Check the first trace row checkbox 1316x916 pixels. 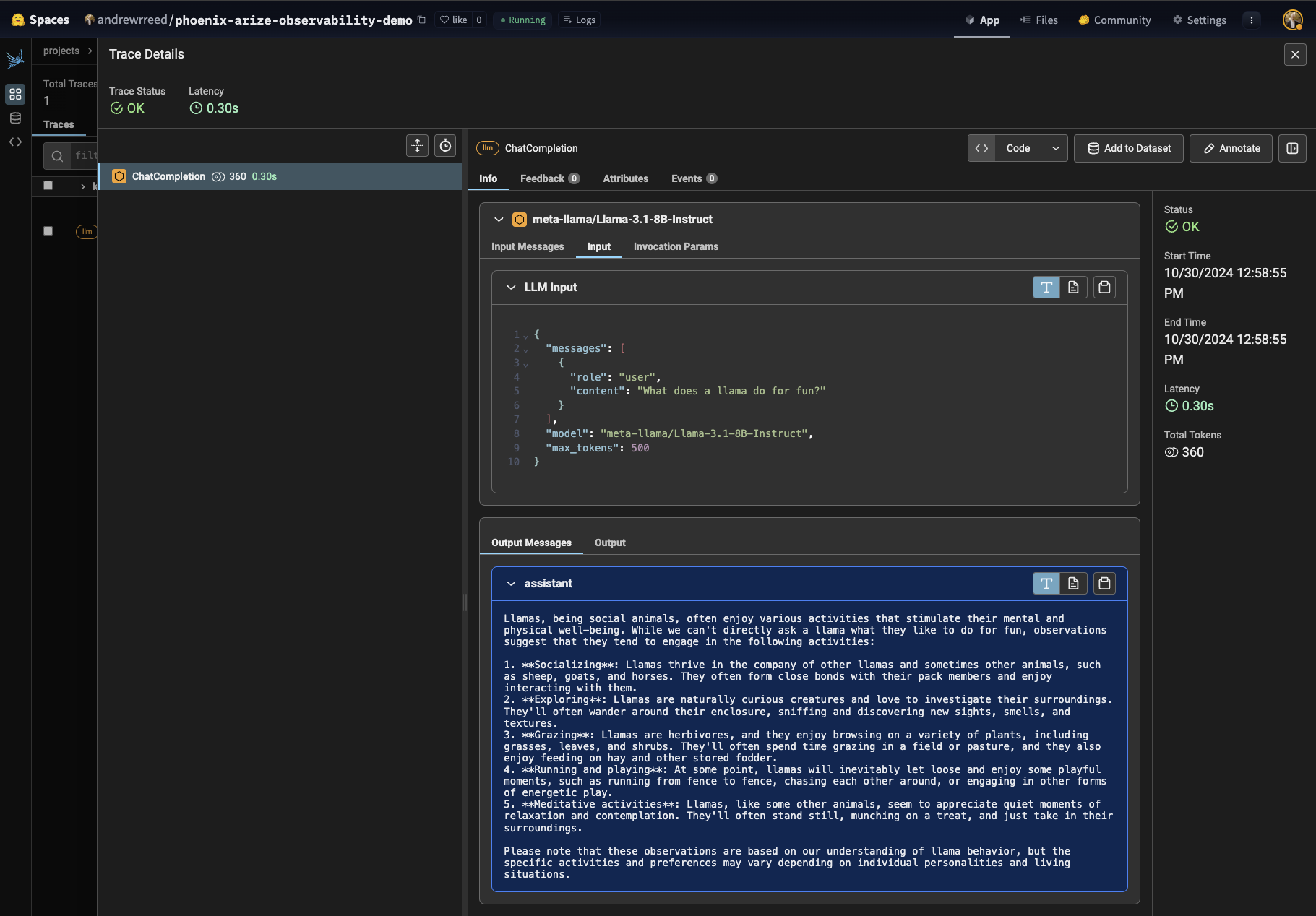tap(48, 186)
